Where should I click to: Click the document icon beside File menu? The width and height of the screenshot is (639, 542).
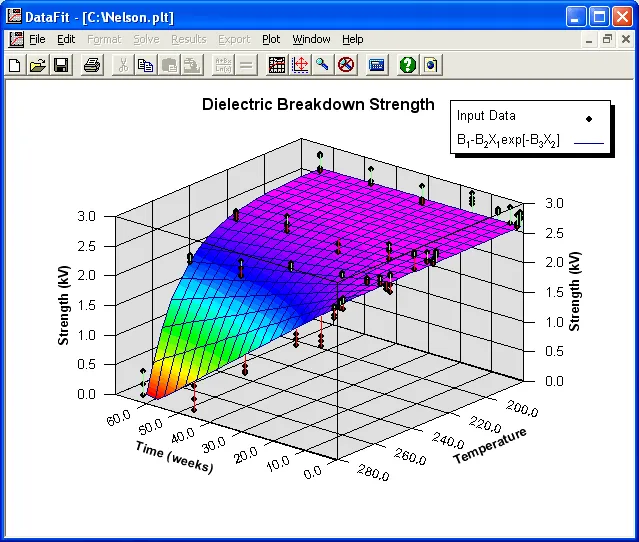16,40
